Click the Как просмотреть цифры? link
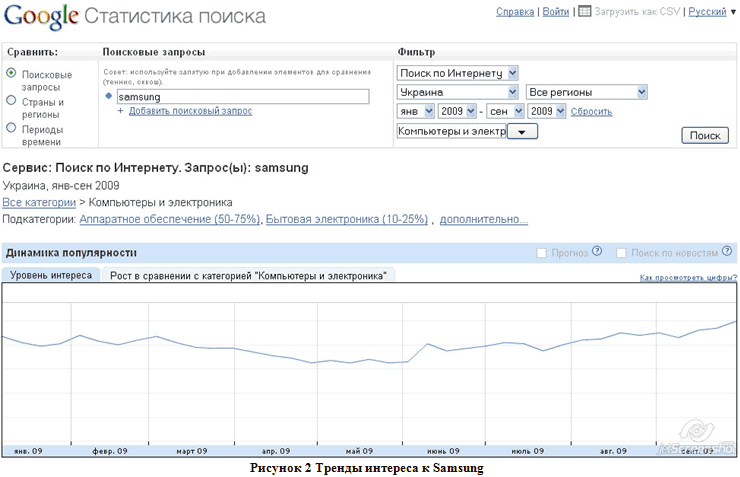Screen dimensions: 740x477 tap(688, 277)
